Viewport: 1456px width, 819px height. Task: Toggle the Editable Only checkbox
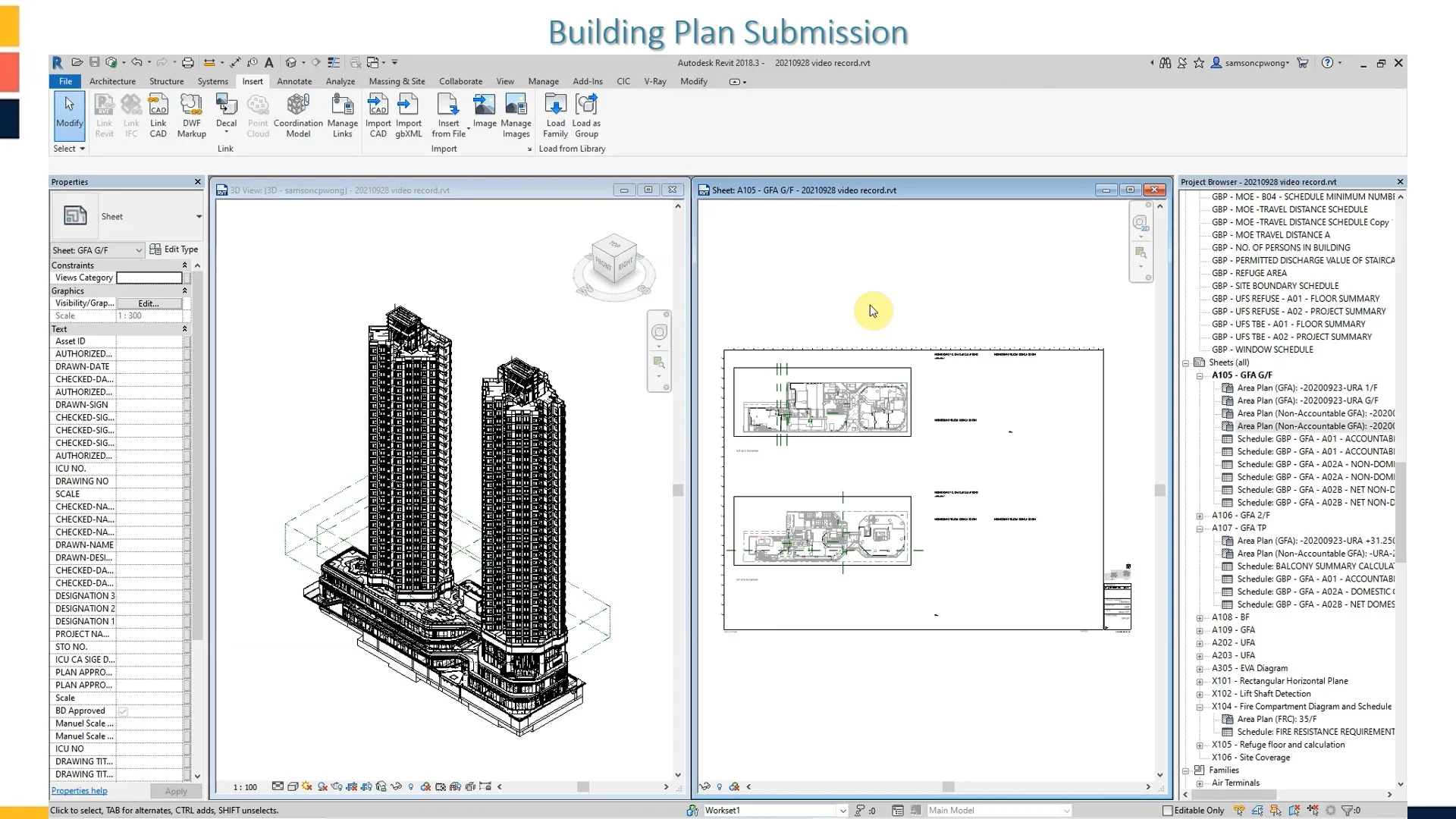1168,810
